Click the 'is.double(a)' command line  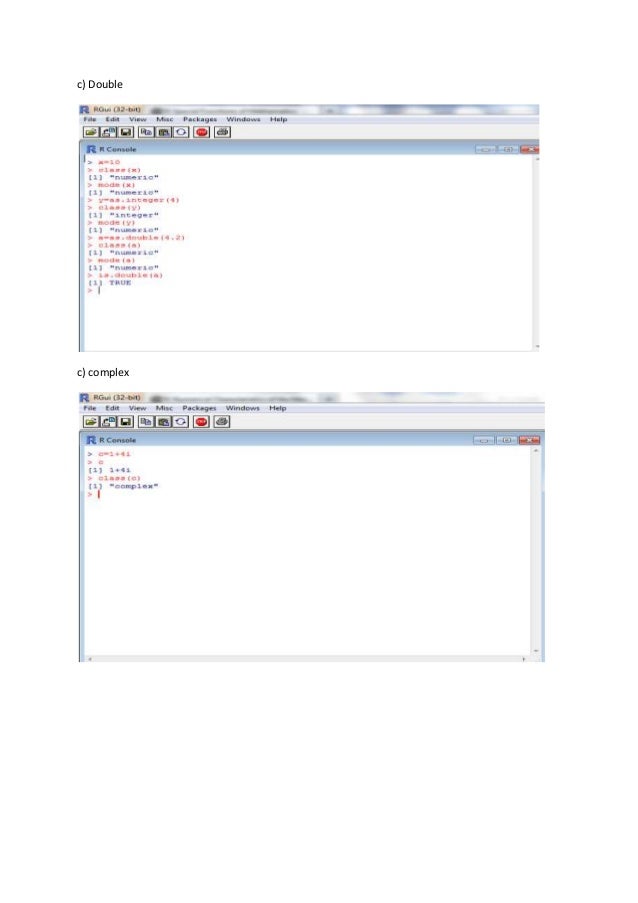[x=125, y=275]
